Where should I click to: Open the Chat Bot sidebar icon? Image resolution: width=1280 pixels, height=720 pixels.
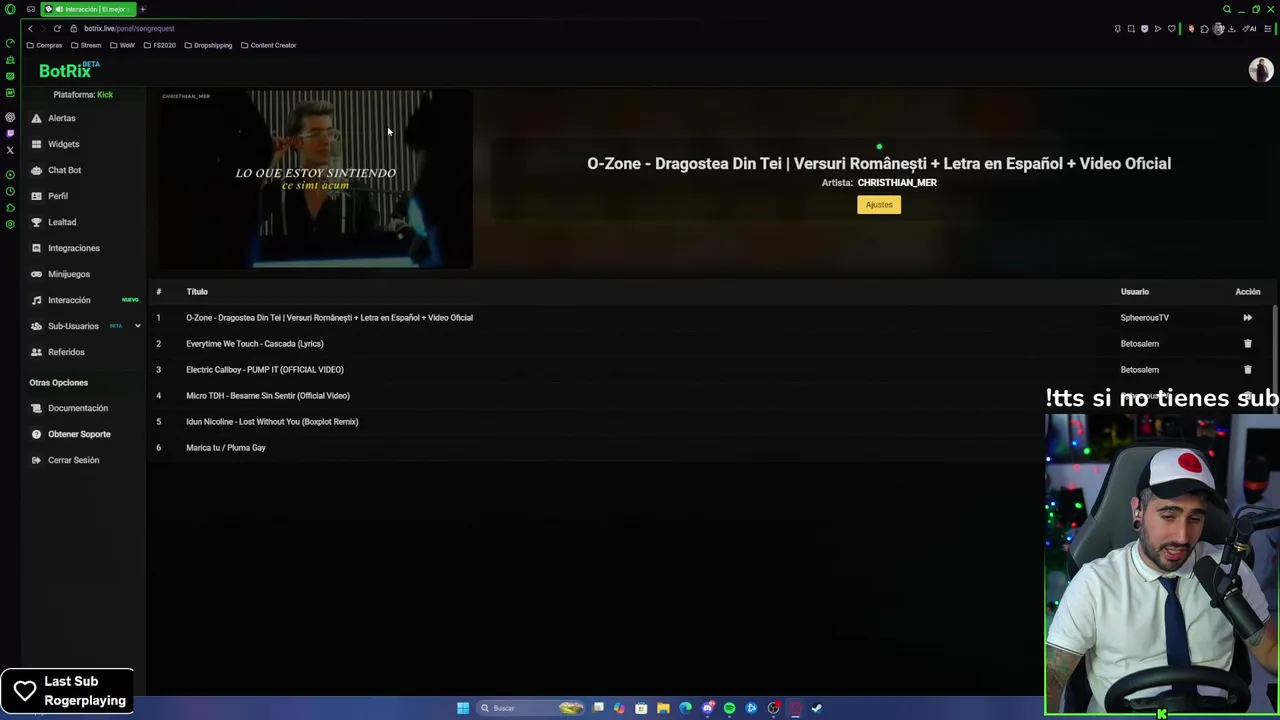(x=37, y=170)
